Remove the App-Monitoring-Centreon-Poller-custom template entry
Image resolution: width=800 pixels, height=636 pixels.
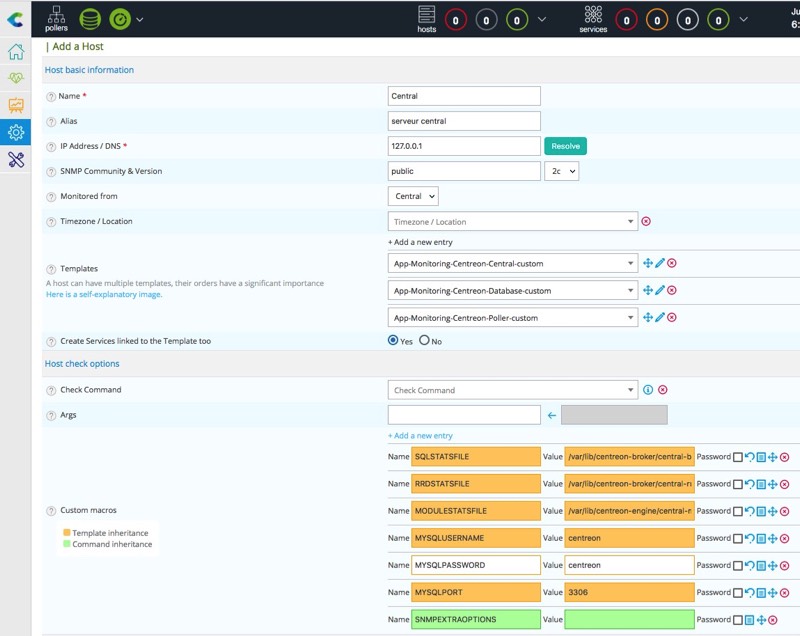[672, 318]
